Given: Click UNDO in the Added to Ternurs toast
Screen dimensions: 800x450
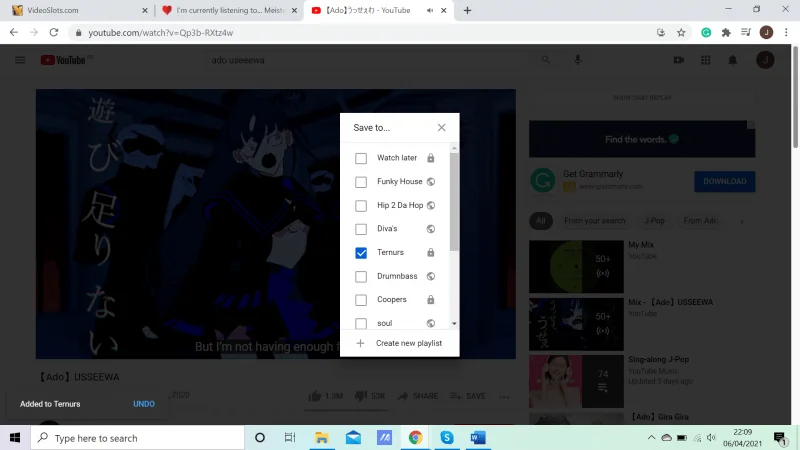Looking at the screenshot, I should (x=144, y=404).
